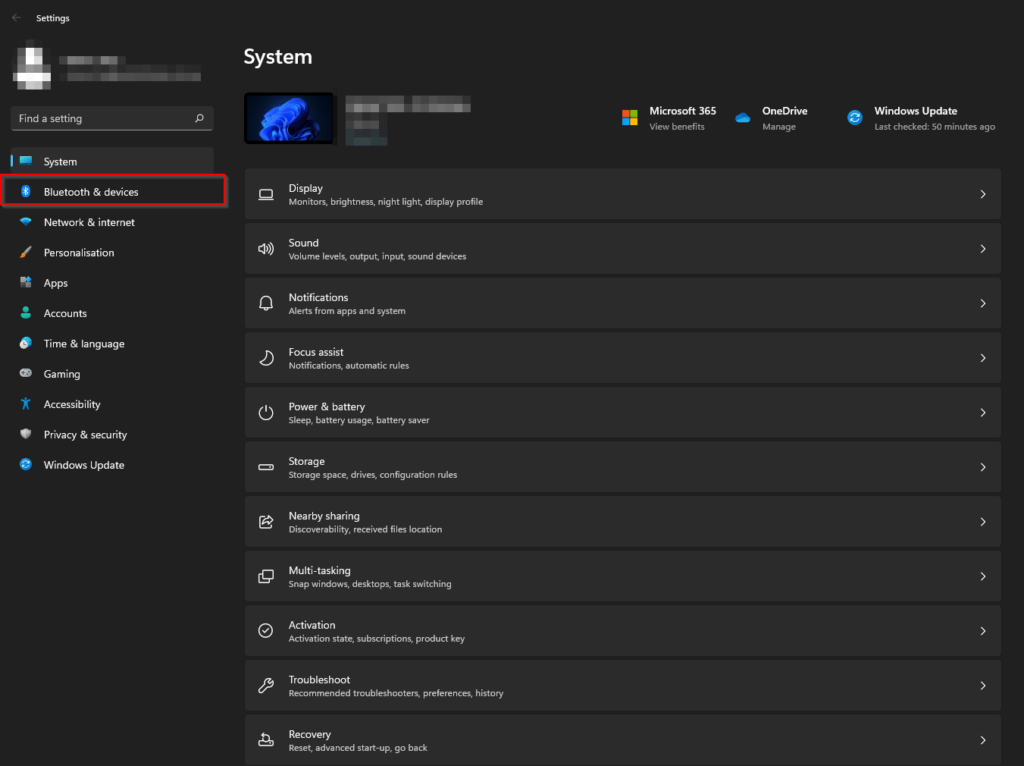Click the Network & internet Wi-Fi icon
This screenshot has width=1024, height=766.
26,222
